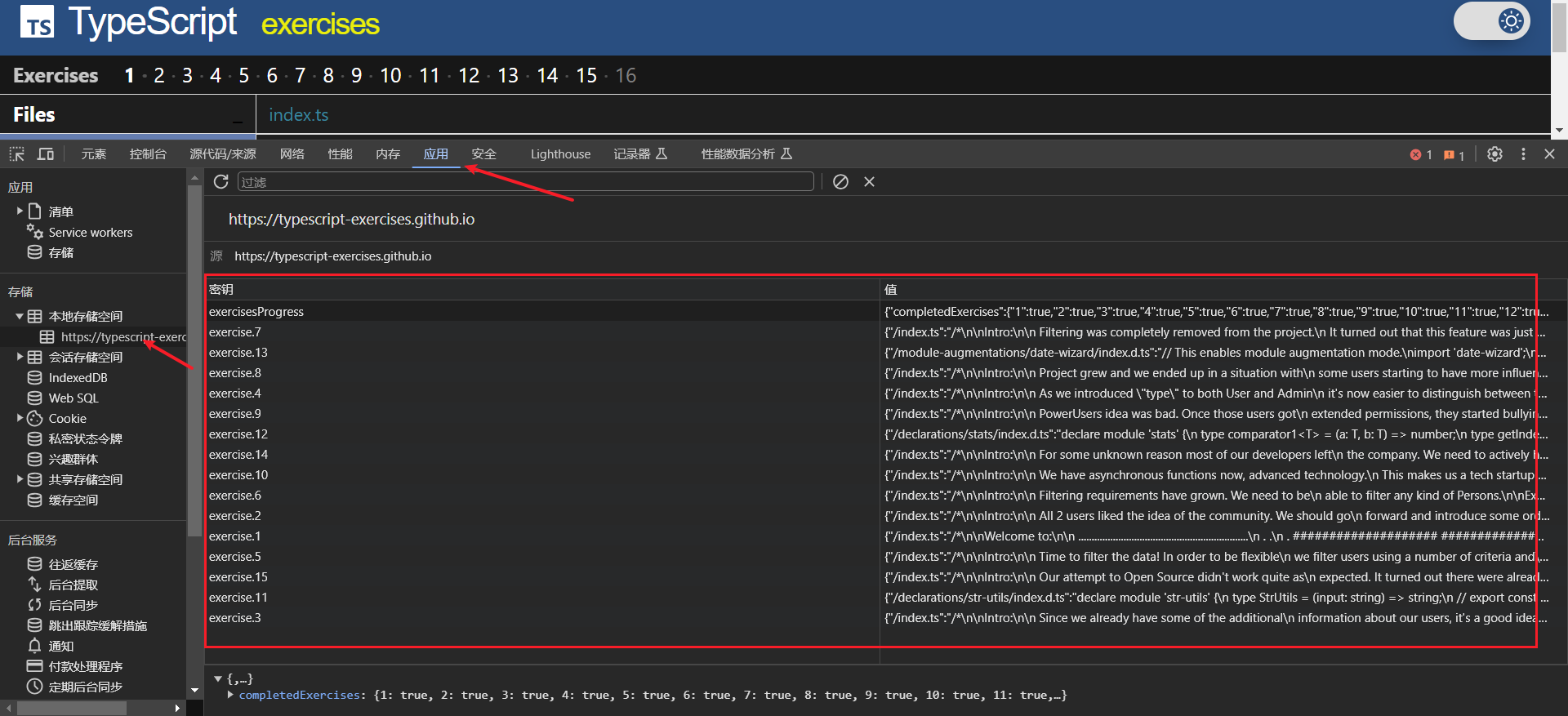1568x716 pixels.
Task: Switch to the Lighthouse tab
Action: (560, 154)
